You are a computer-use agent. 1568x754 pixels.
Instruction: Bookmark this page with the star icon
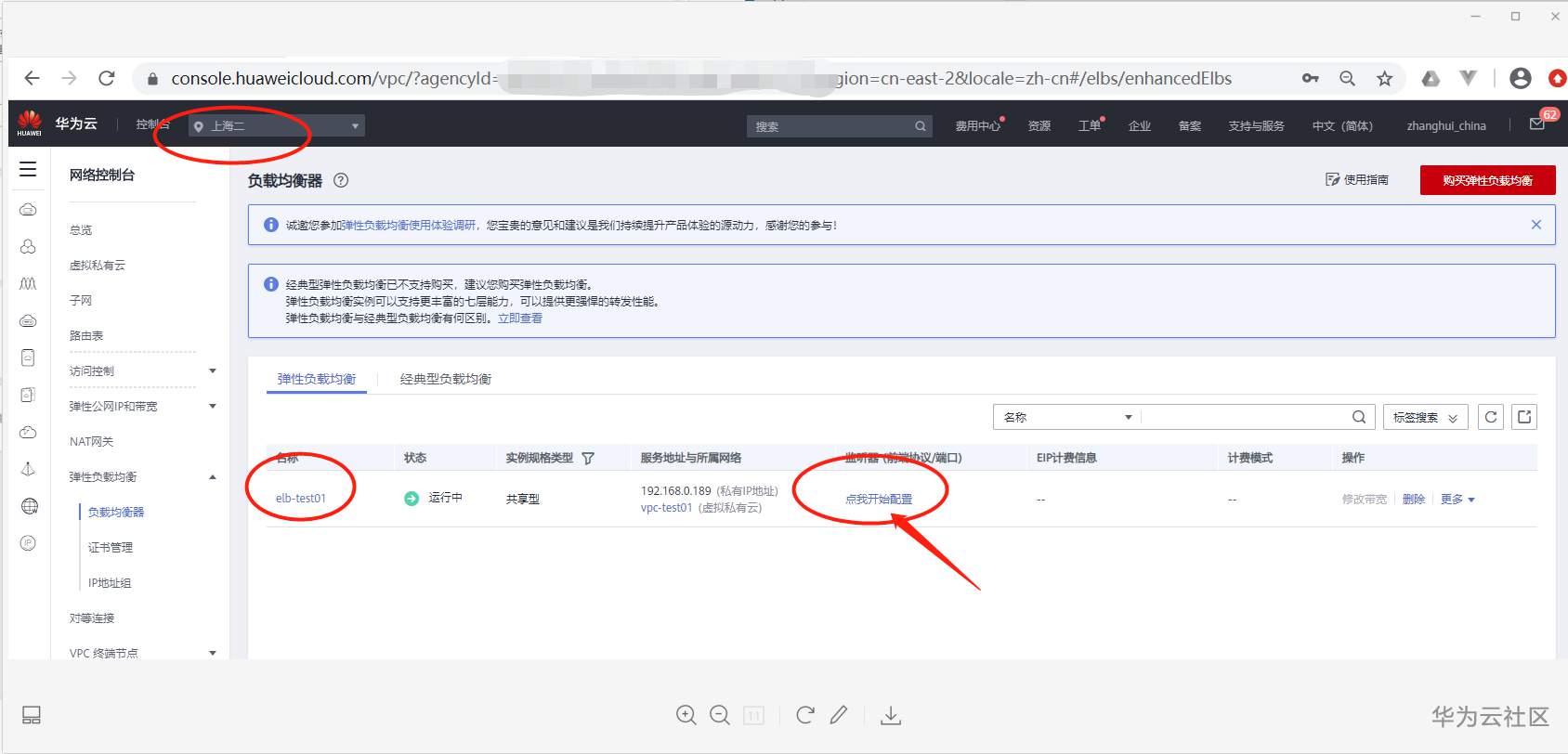(1384, 79)
